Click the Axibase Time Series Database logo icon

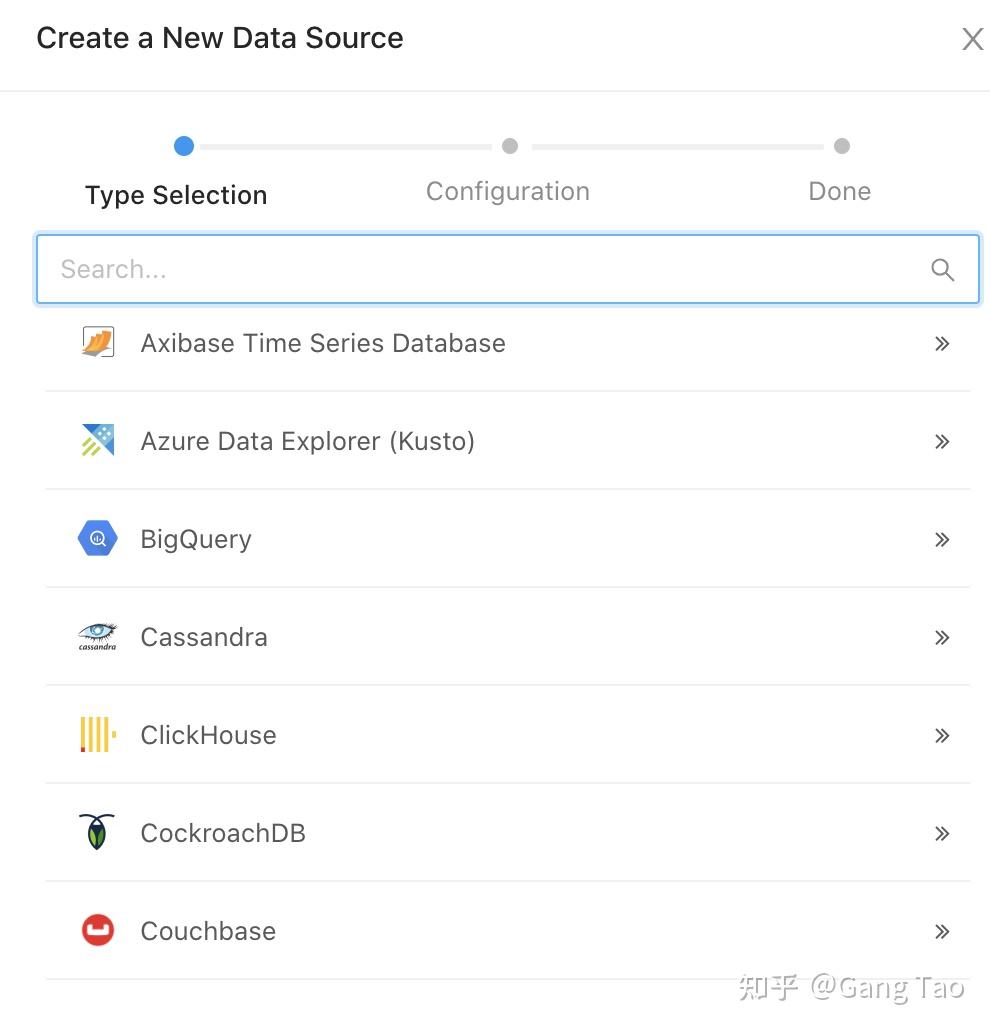point(98,343)
